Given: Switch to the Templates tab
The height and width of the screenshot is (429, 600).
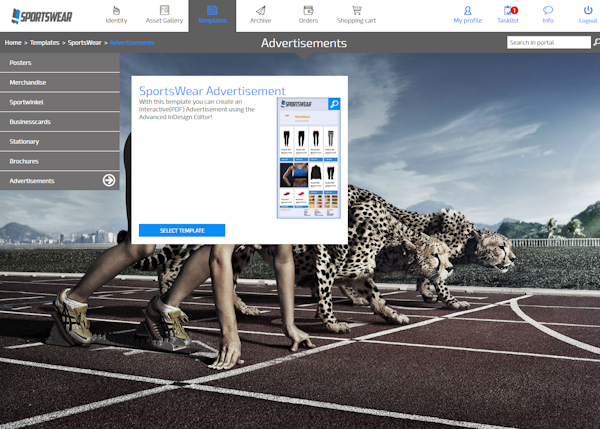Looking at the screenshot, I should coord(212,15).
